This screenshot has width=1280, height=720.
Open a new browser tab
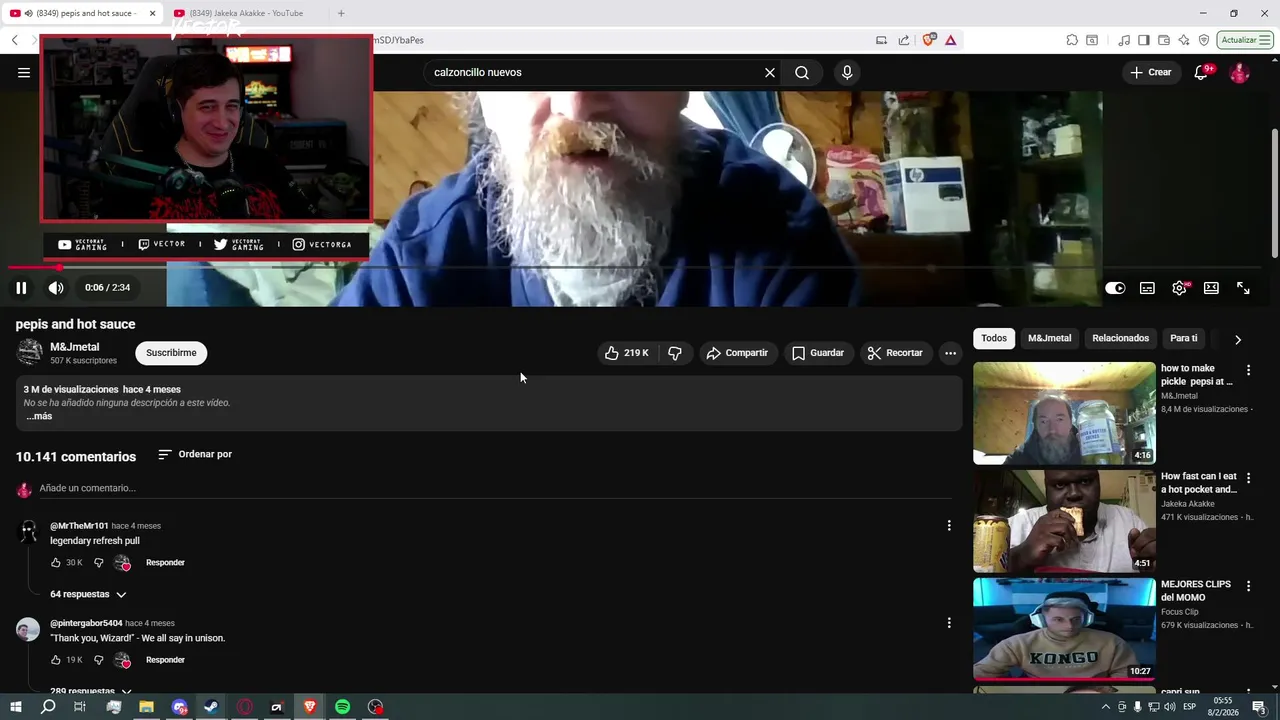341,13
